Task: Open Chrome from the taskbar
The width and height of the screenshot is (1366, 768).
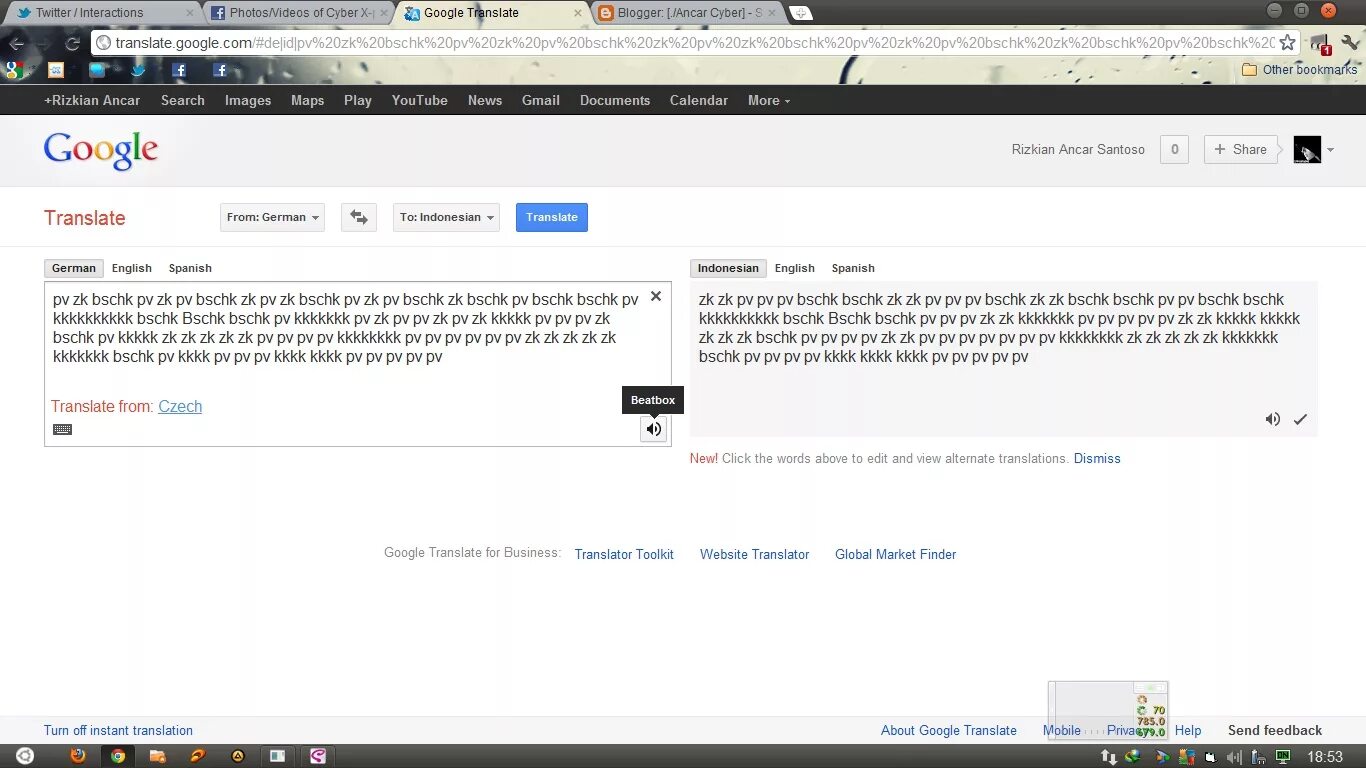Action: pos(118,756)
